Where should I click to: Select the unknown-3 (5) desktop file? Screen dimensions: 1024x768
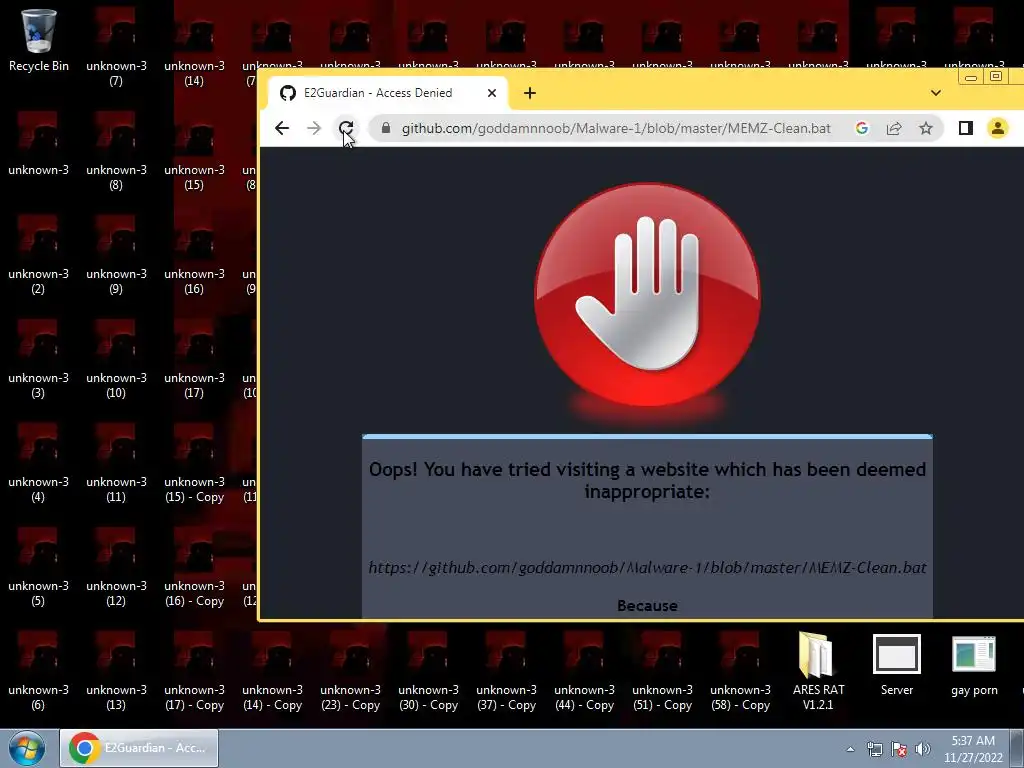pos(39,567)
